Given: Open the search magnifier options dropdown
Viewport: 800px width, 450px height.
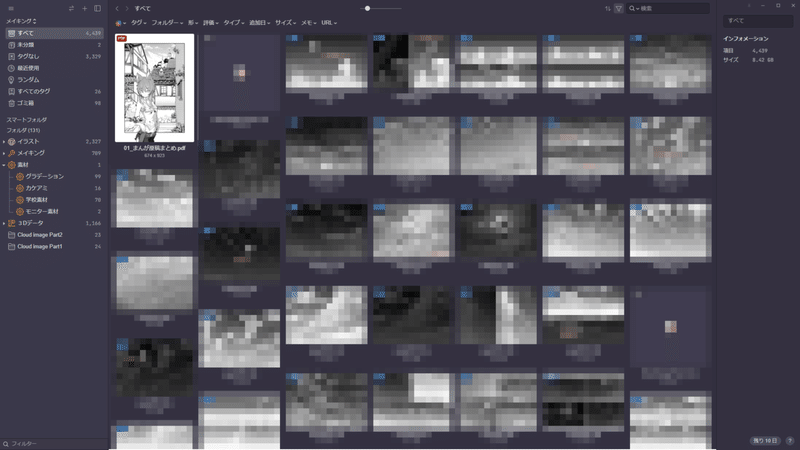Looking at the screenshot, I should 634,9.
